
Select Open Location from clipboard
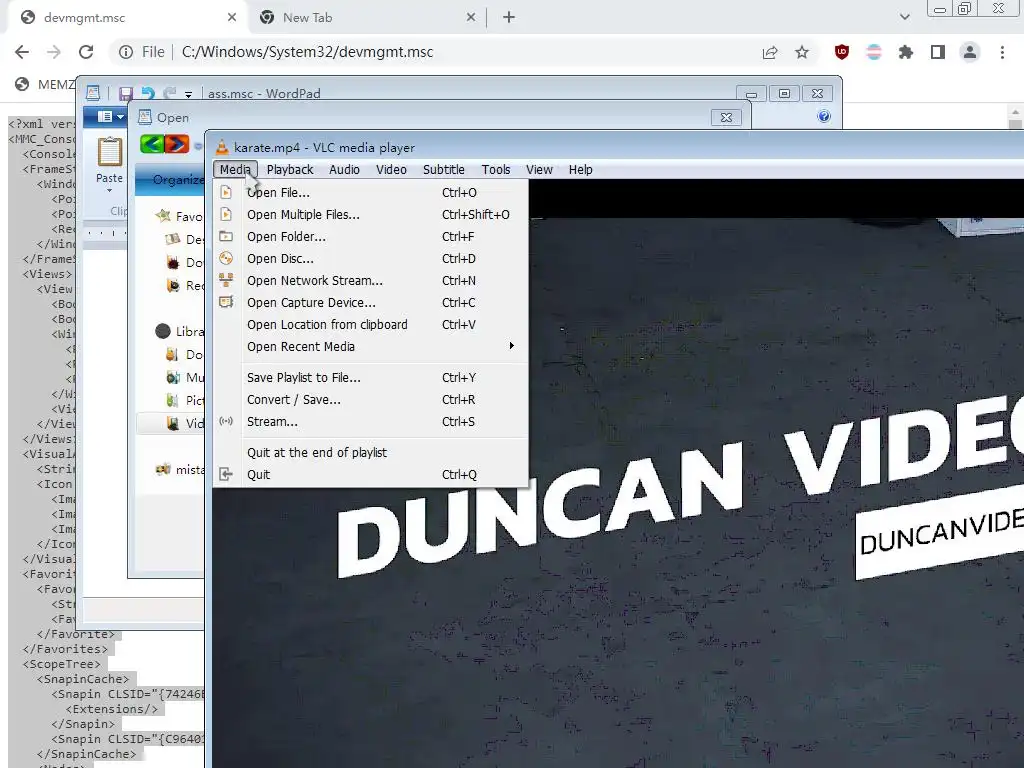coord(370,325)
